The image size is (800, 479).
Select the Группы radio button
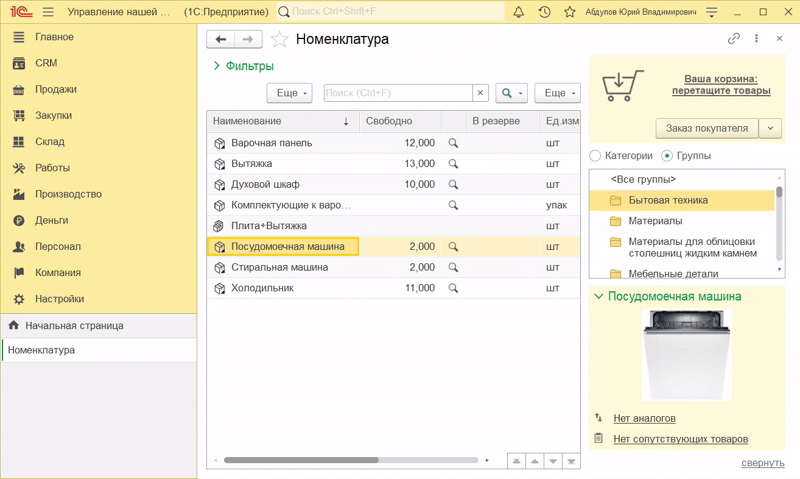[x=667, y=156]
